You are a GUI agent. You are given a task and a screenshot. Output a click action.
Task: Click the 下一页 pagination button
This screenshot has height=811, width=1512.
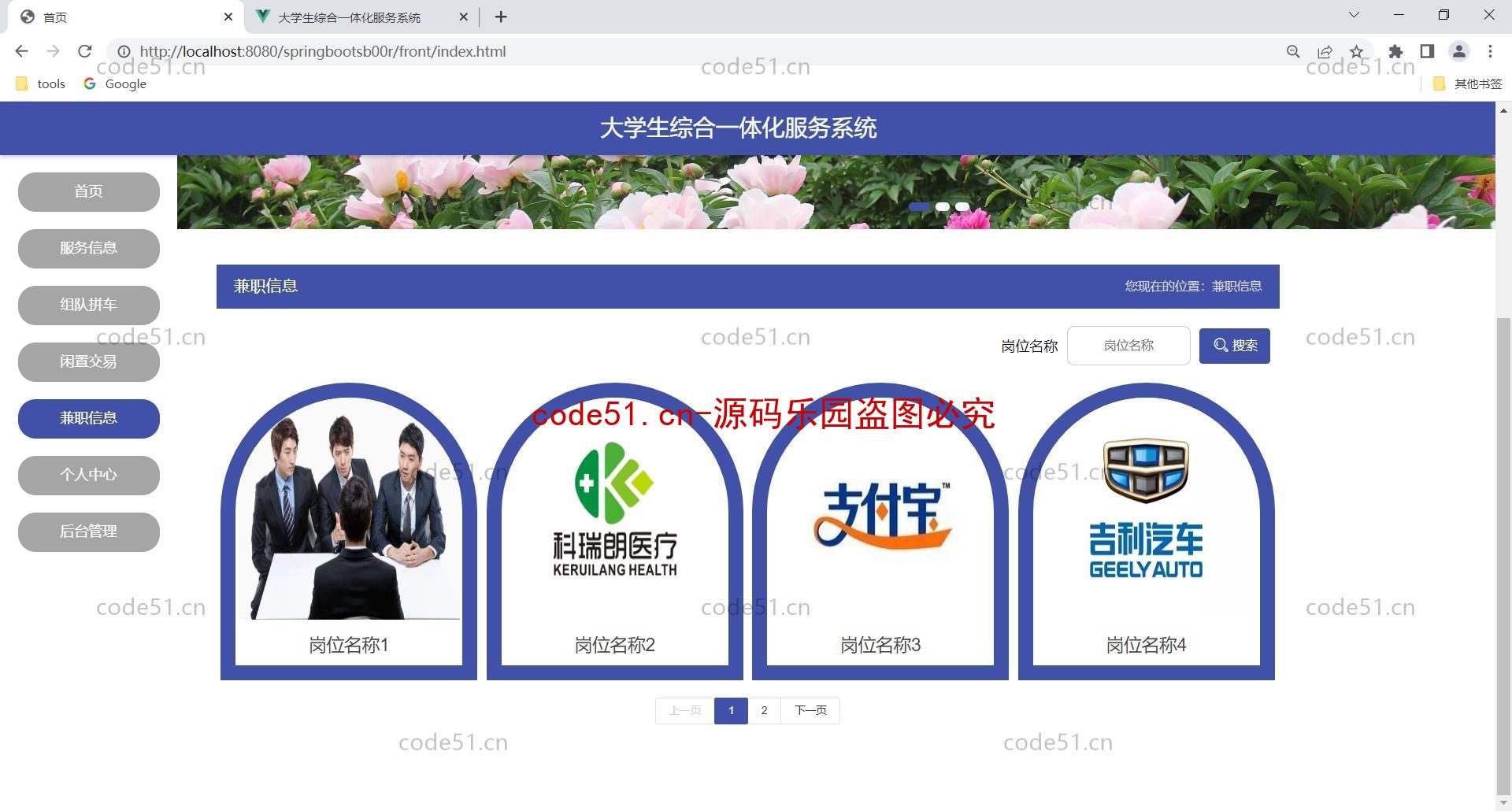coord(810,711)
